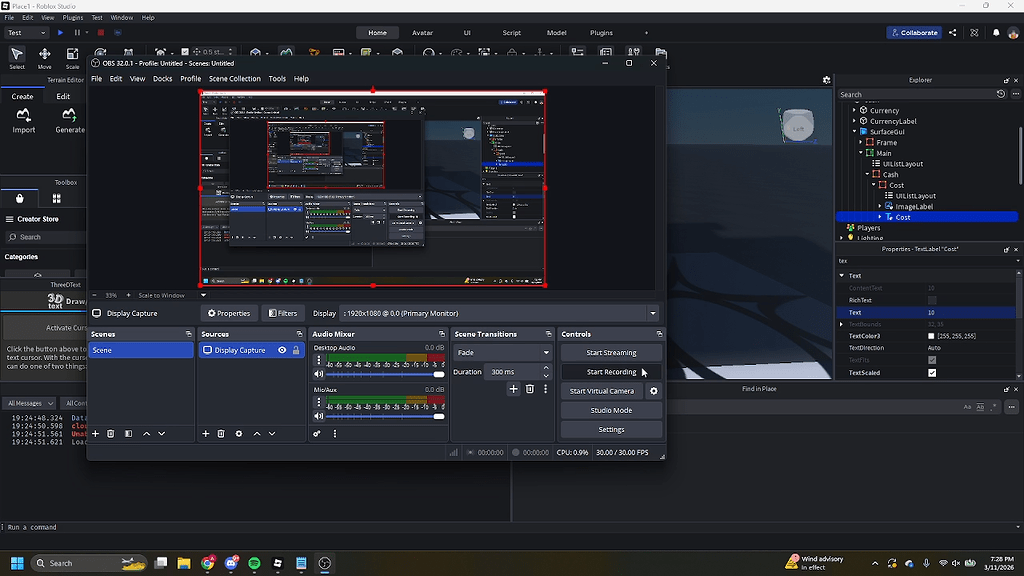Click Start Streaming in OBS
The height and width of the screenshot is (576, 1024).
pyautogui.click(x=611, y=353)
